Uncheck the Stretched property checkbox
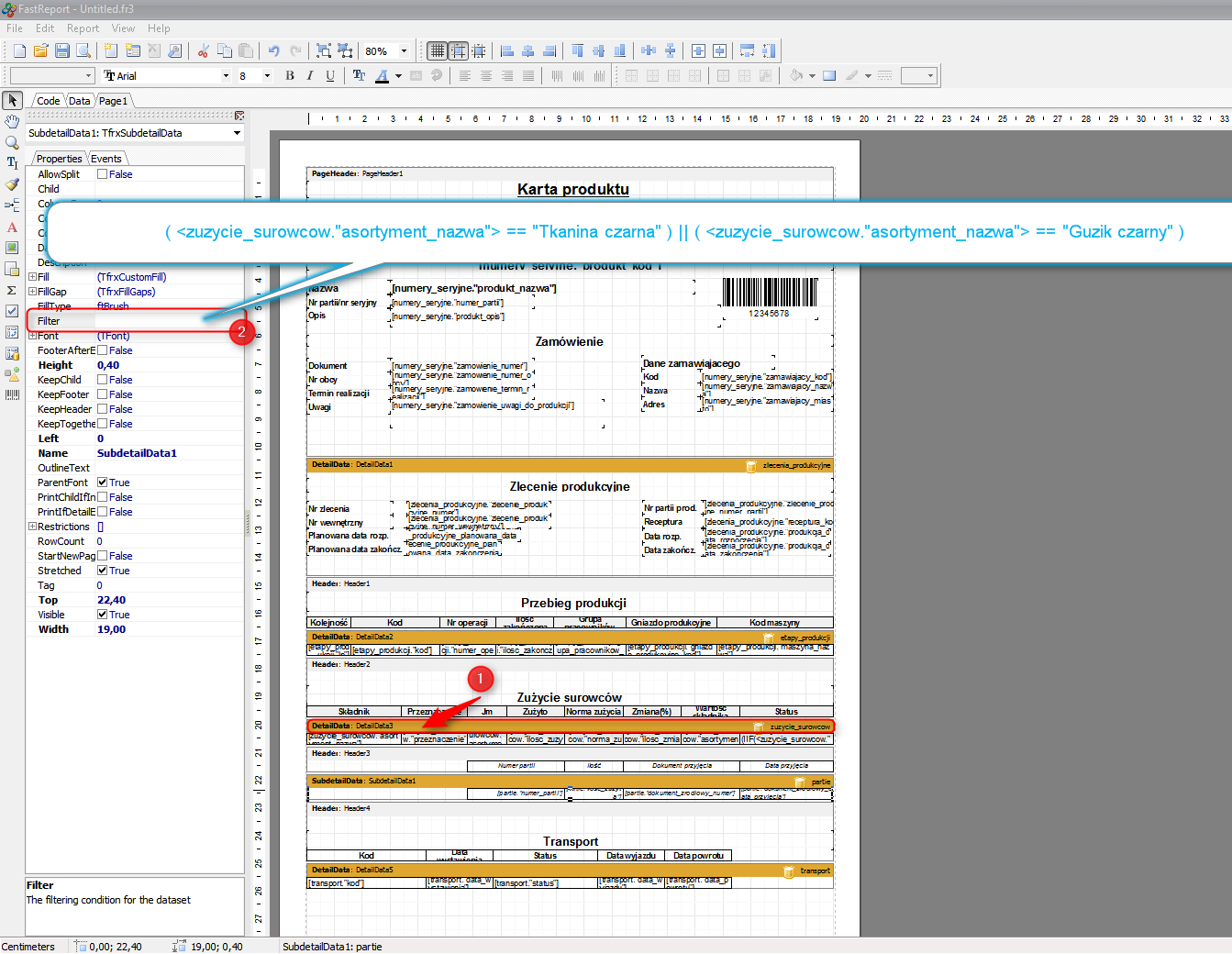 (x=103, y=571)
